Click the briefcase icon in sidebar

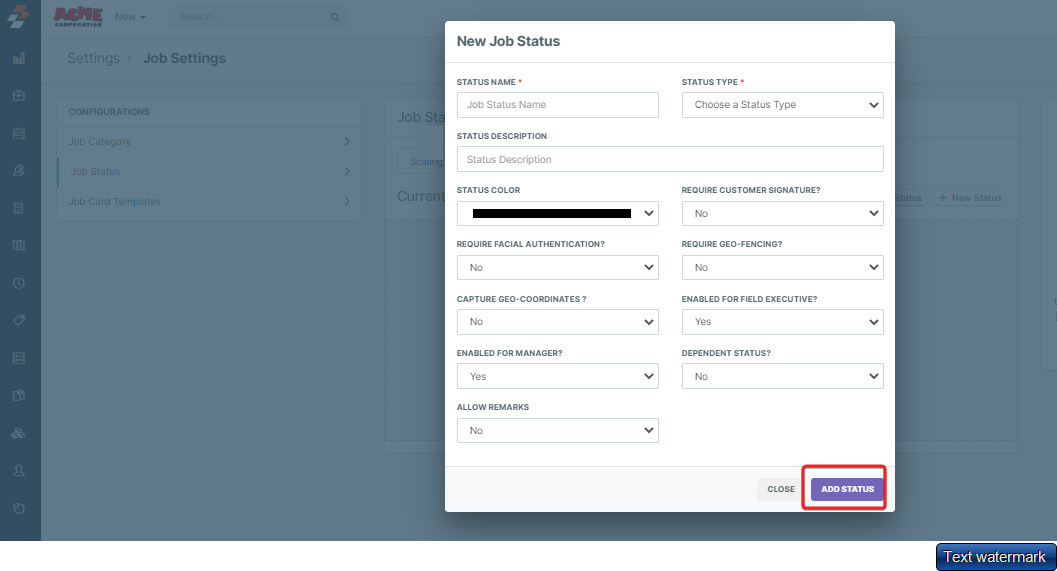click(19, 96)
